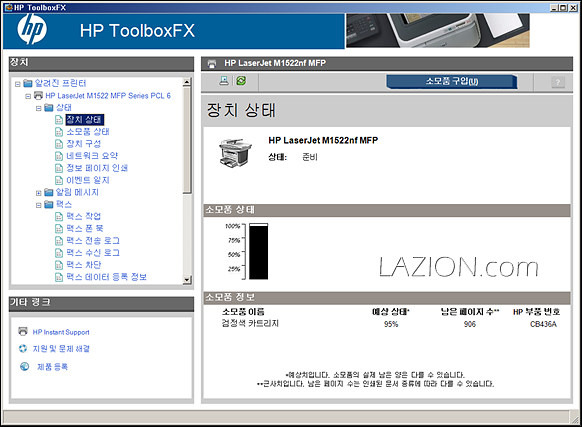Click the remaining pages value 906
The height and width of the screenshot is (427, 582).
(x=470, y=324)
